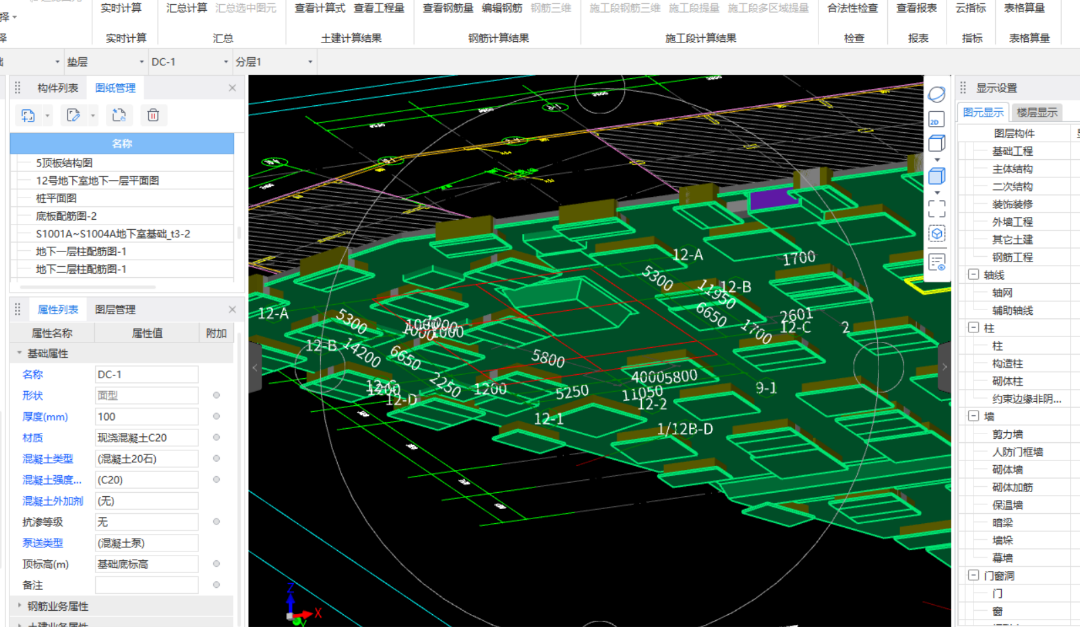Collapse the 墙 tree group
Screen dimensions: 1080x627
pyautogui.click(x=973, y=416)
